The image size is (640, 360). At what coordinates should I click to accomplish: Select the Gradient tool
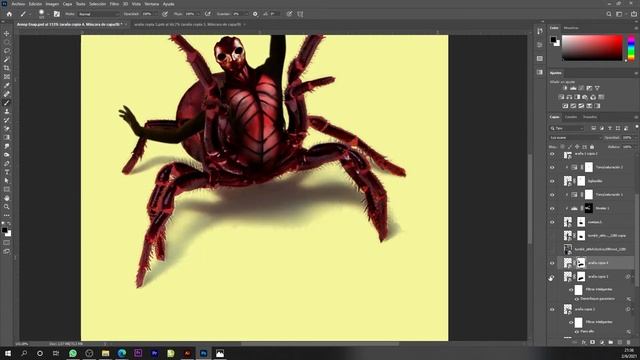click(x=7, y=137)
